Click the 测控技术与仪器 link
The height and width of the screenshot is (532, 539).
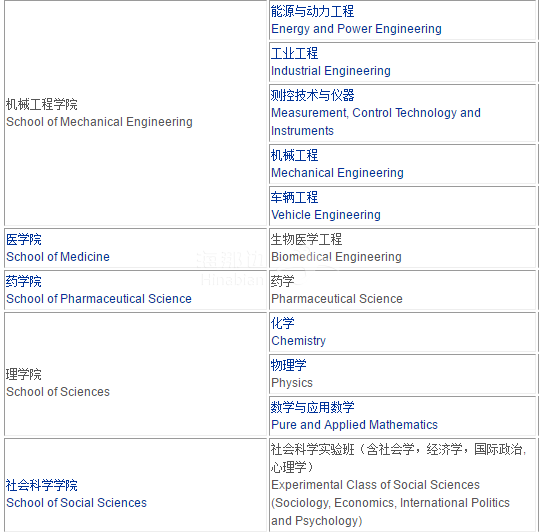pos(312,95)
